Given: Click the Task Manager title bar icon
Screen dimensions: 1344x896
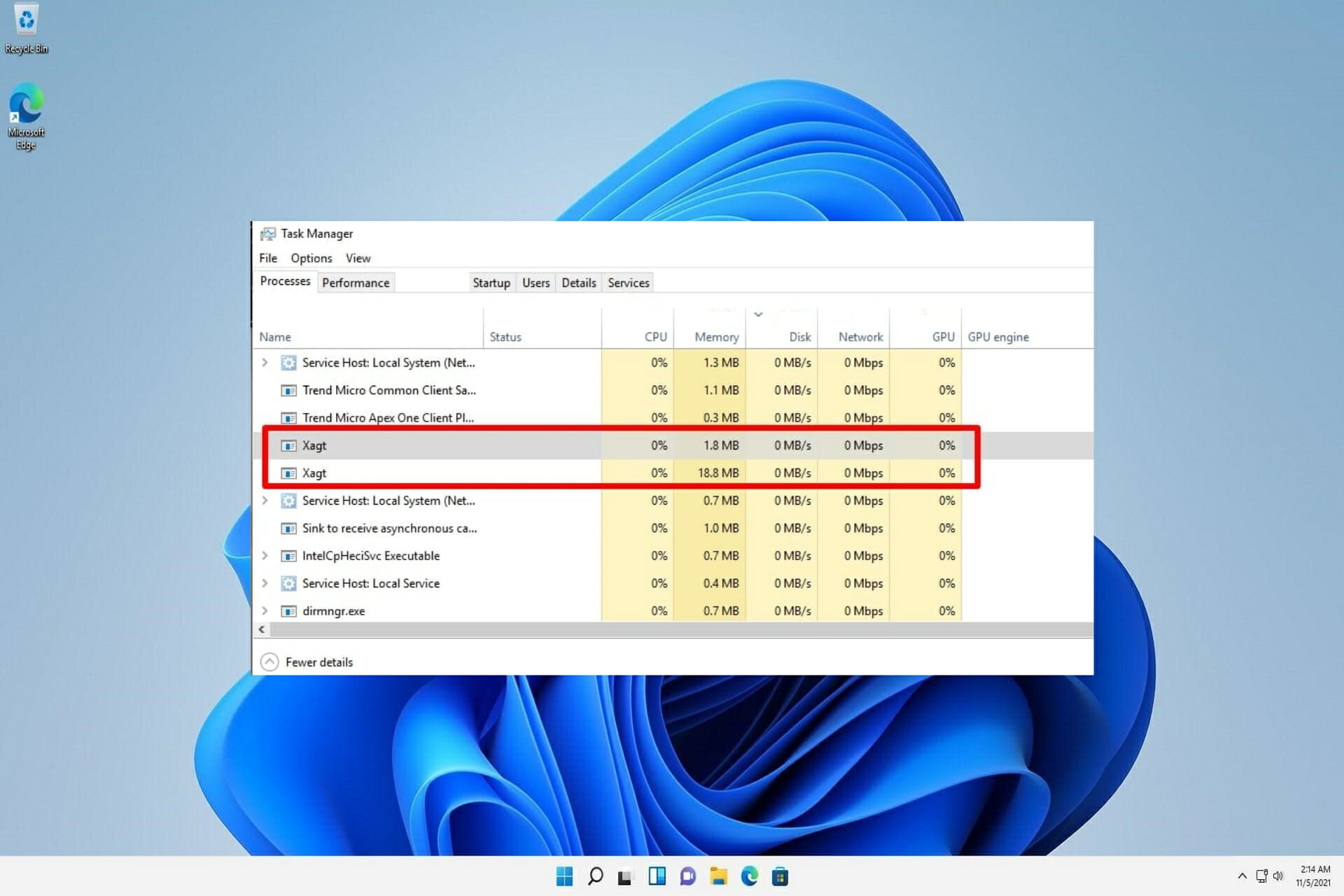Looking at the screenshot, I should pos(267,234).
